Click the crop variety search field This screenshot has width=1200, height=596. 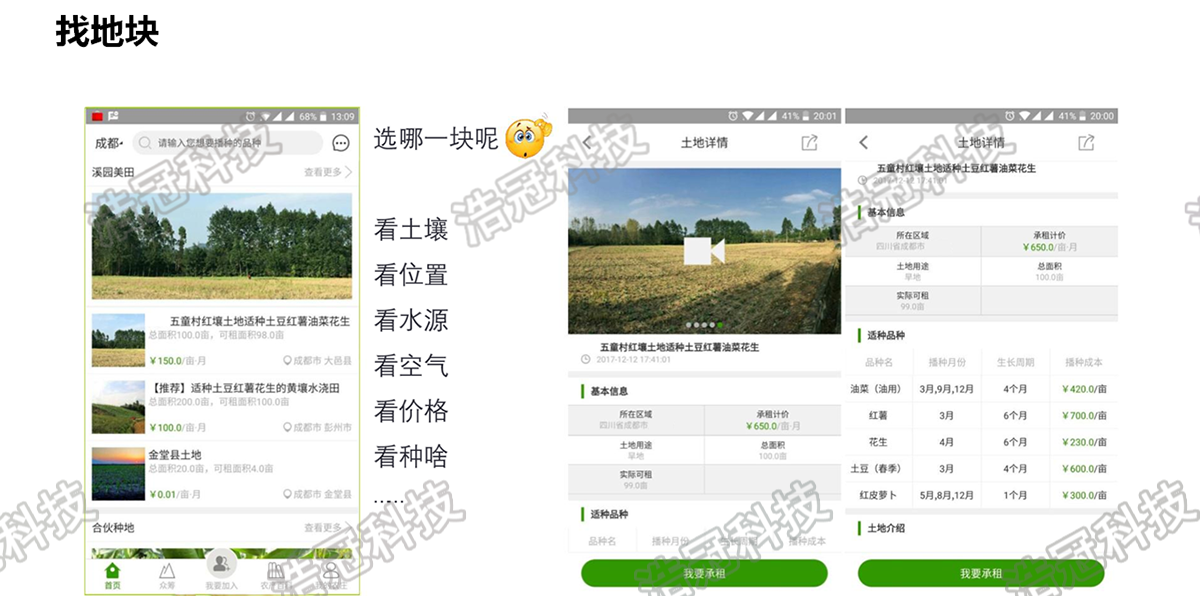pos(230,143)
